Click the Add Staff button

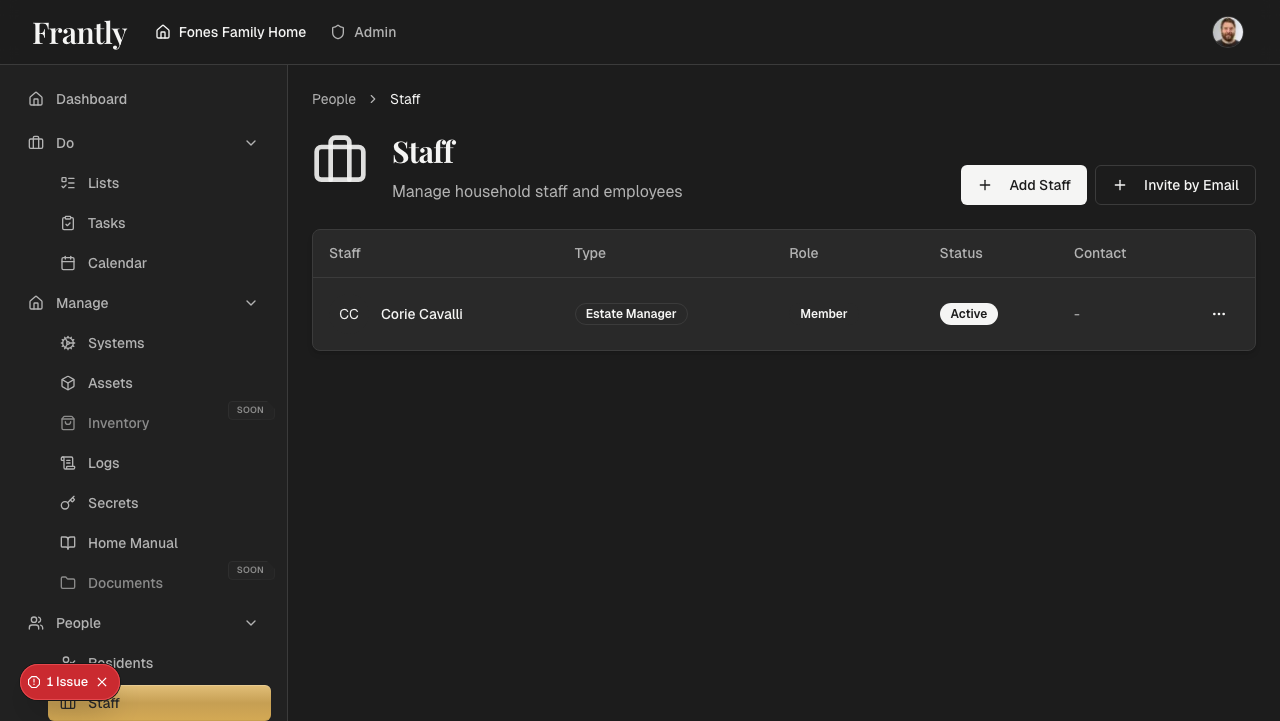1023,185
